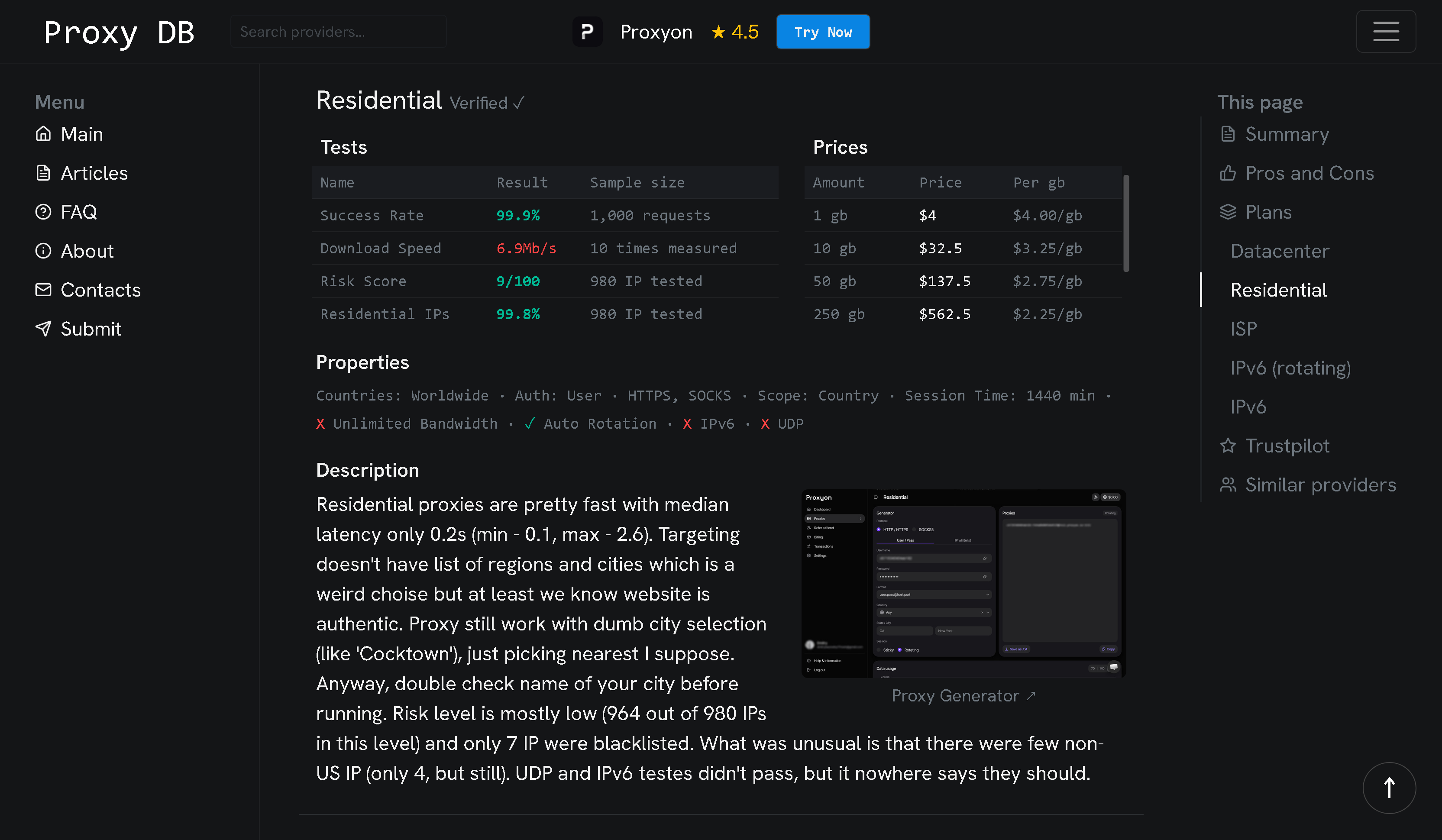Image resolution: width=1442 pixels, height=840 pixels.
Task: Open the Proxy Generator caption link
Action: click(963, 695)
